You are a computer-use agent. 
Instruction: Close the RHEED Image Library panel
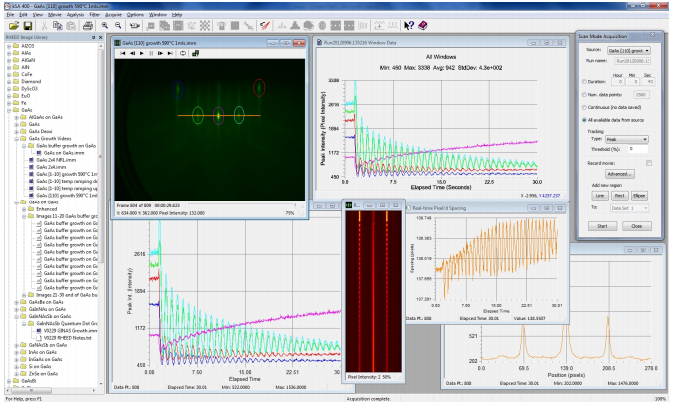click(101, 37)
